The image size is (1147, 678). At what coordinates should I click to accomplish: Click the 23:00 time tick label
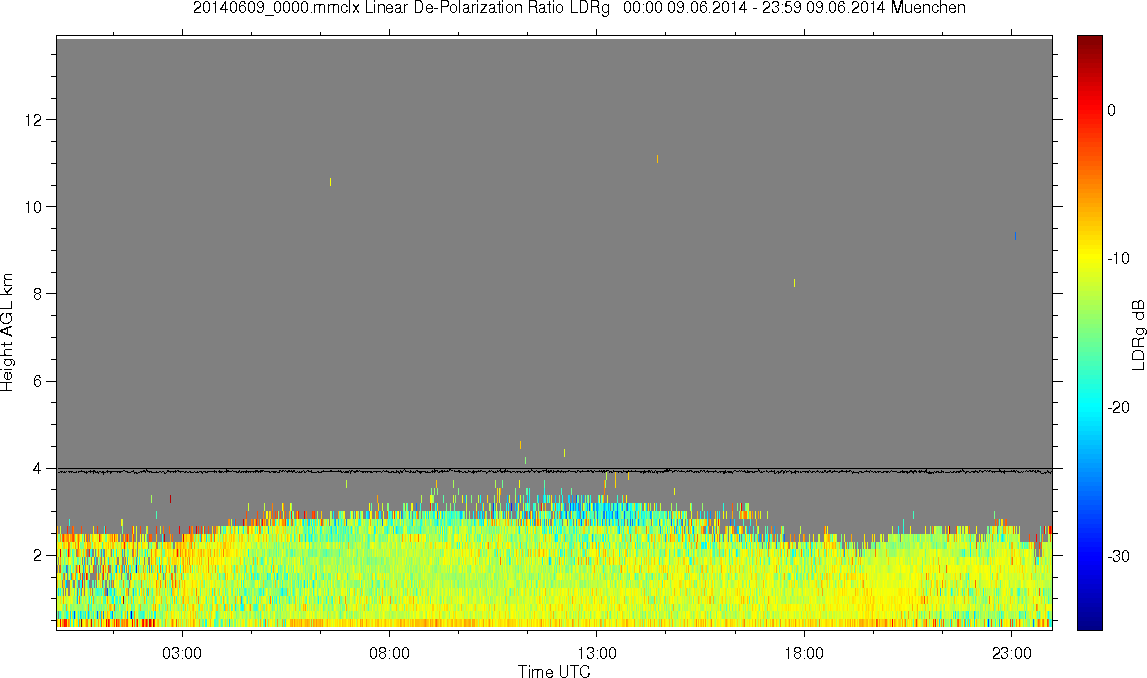[x=1012, y=653]
